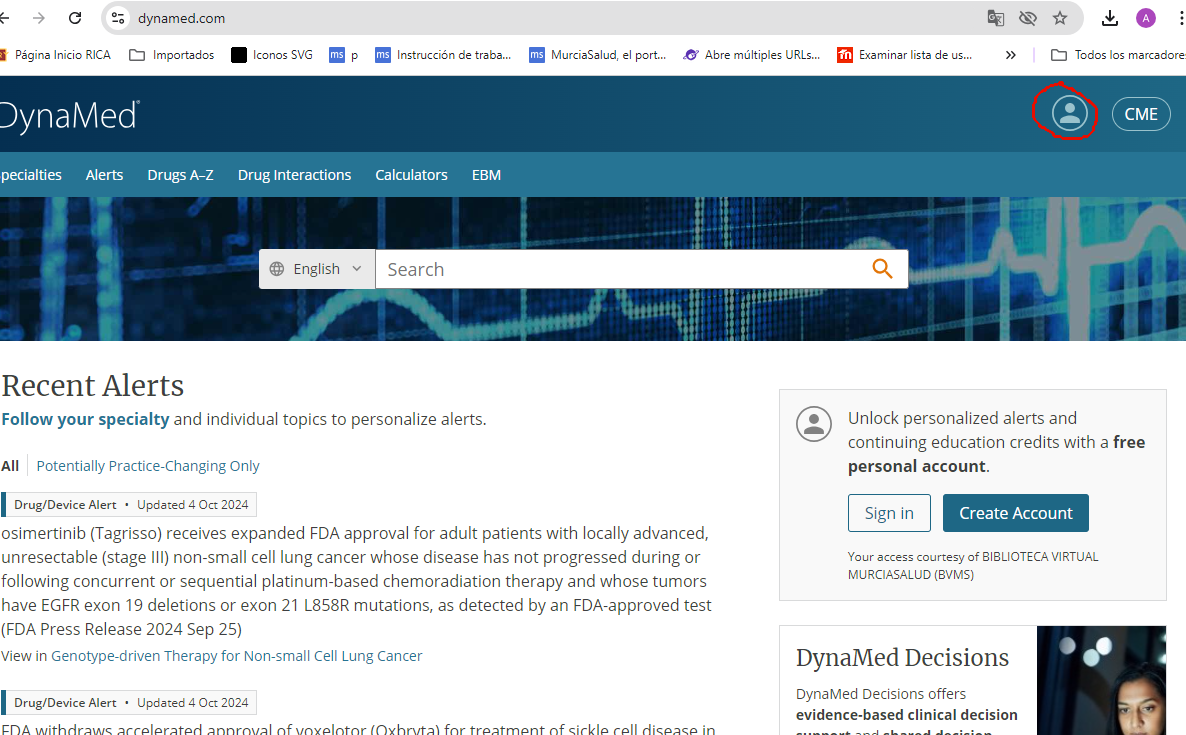Bookmark page with the star icon

pos(1060,18)
